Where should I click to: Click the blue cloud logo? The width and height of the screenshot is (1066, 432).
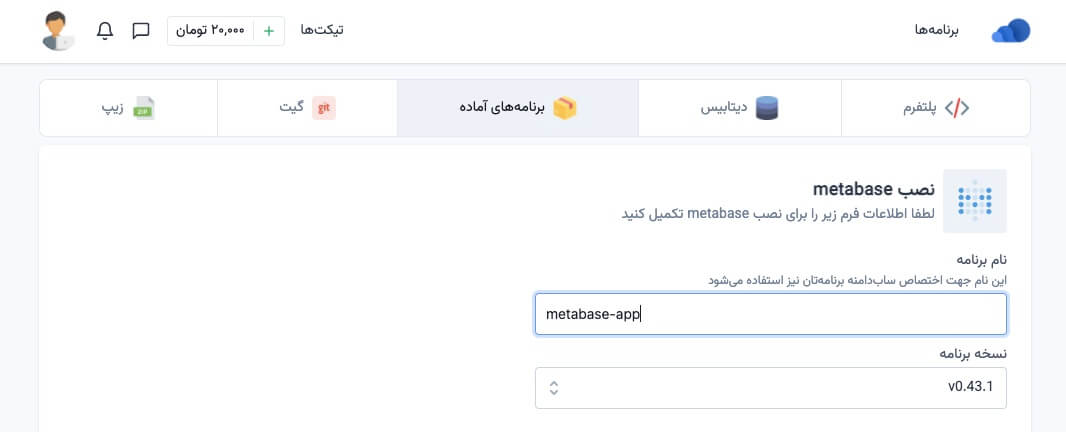(x=1010, y=31)
